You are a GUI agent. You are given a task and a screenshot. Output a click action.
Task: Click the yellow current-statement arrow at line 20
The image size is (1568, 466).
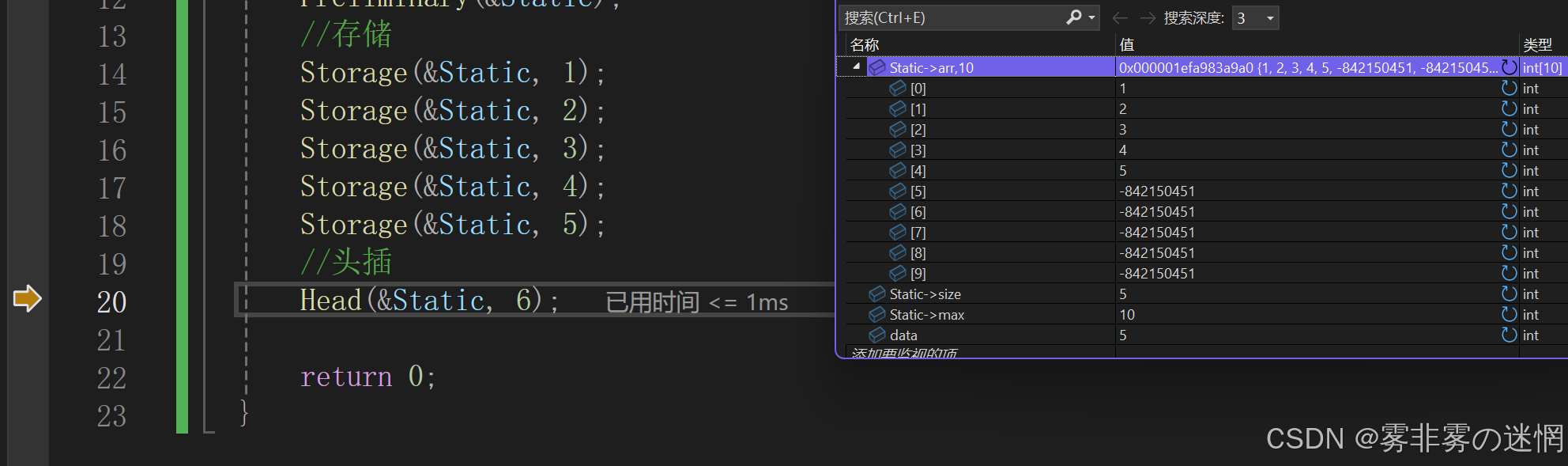(27, 298)
